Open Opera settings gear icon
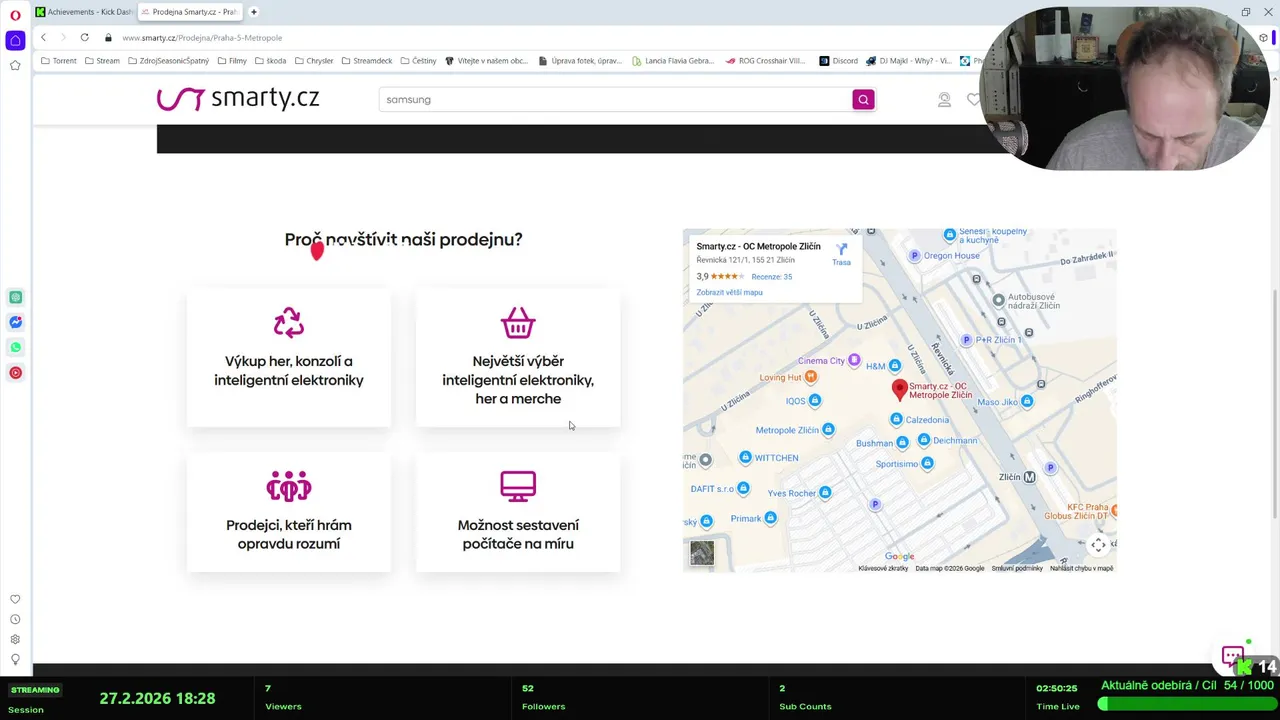 (15, 639)
